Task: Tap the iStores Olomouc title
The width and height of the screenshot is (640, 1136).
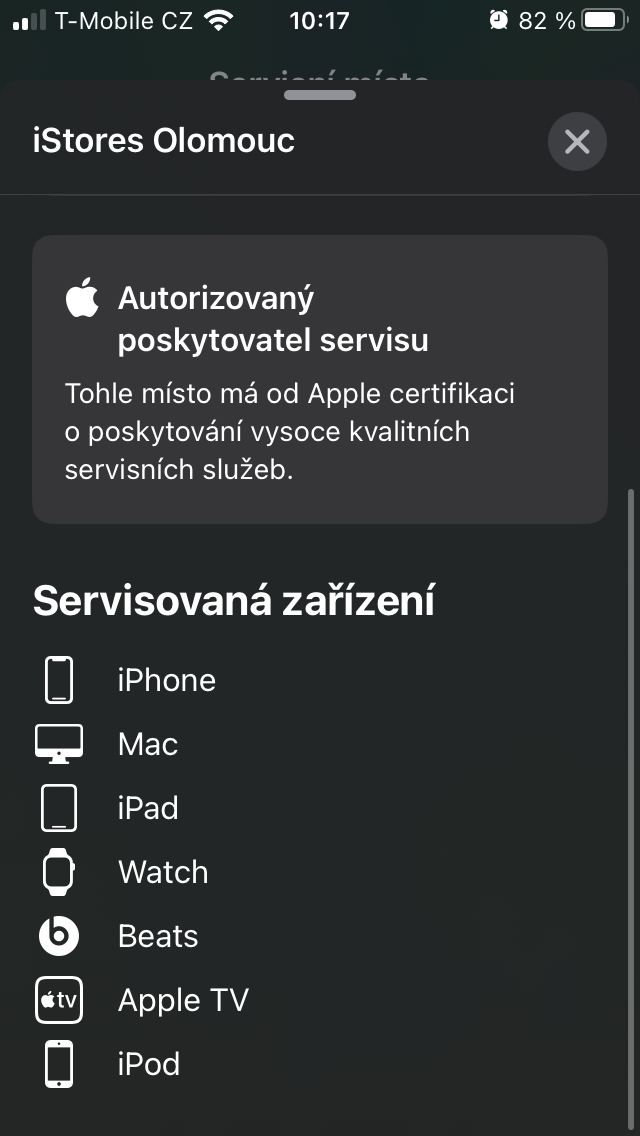Action: pyautogui.click(x=164, y=141)
